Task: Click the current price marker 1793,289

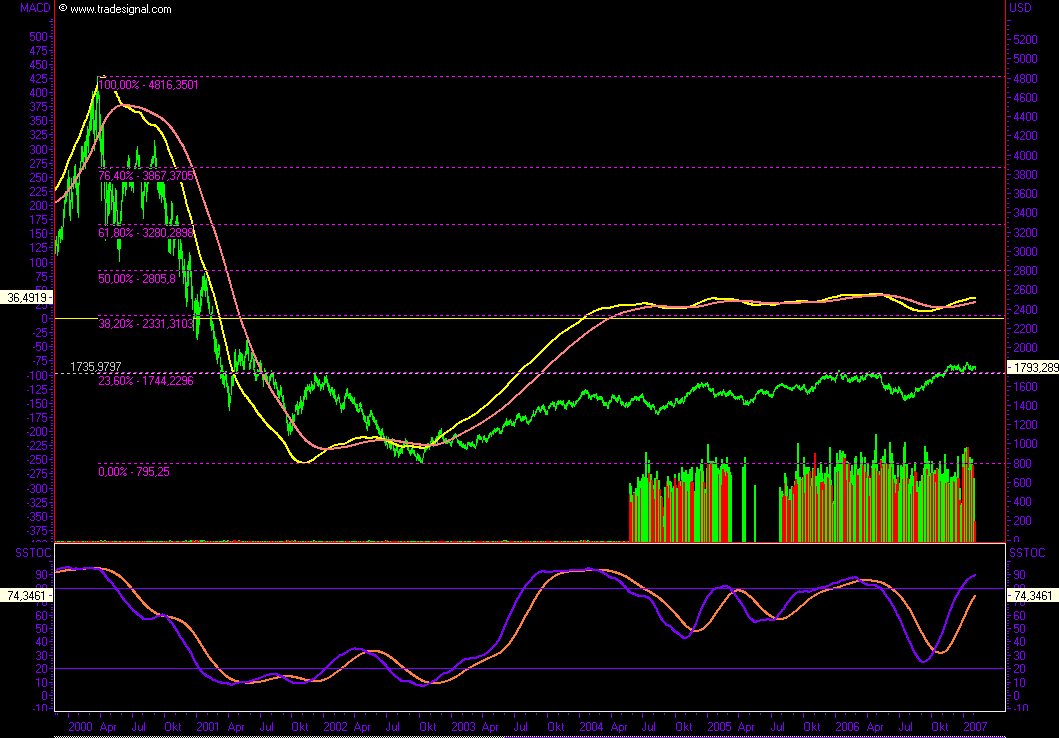Action: click(x=1034, y=368)
